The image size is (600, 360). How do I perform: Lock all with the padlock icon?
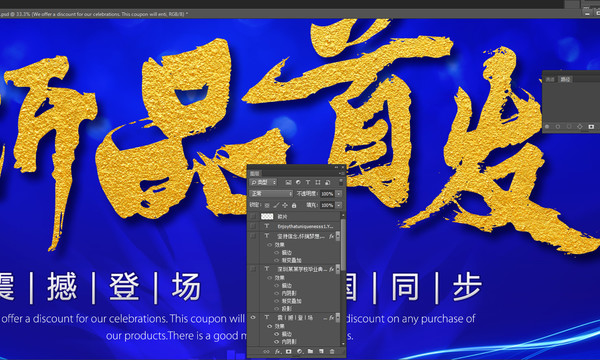tap(294, 205)
